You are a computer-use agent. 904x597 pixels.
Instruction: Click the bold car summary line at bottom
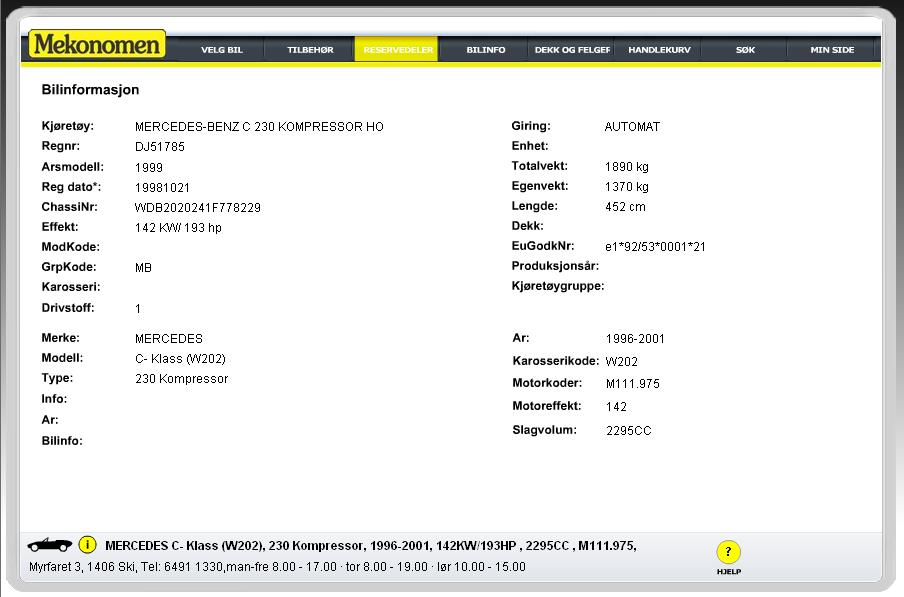tap(370, 546)
